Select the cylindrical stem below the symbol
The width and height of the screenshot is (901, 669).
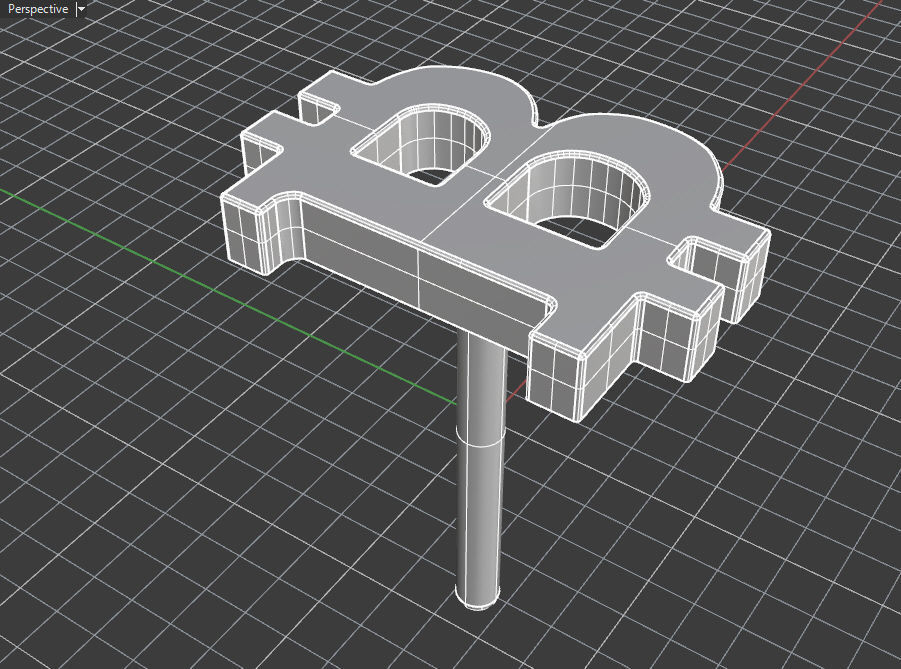(x=480, y=471)
